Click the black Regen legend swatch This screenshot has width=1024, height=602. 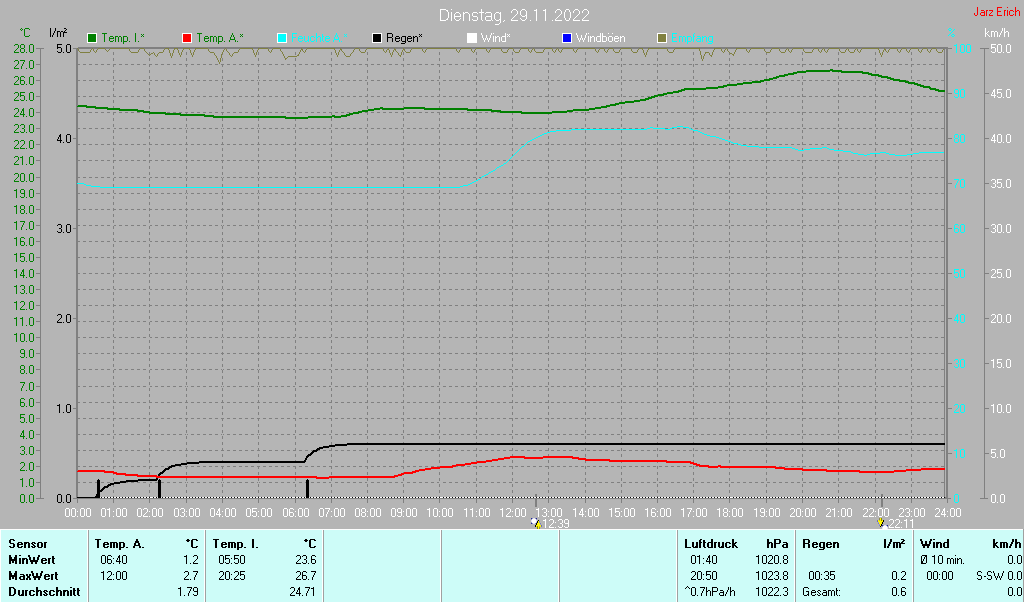pos(377,38)
